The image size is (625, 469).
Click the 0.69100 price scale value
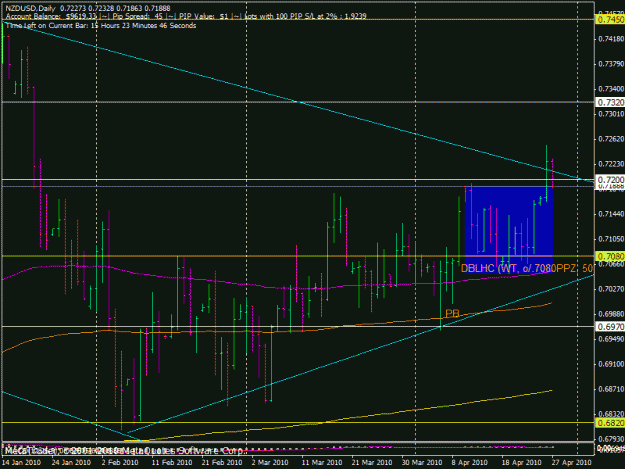(610, 364)
